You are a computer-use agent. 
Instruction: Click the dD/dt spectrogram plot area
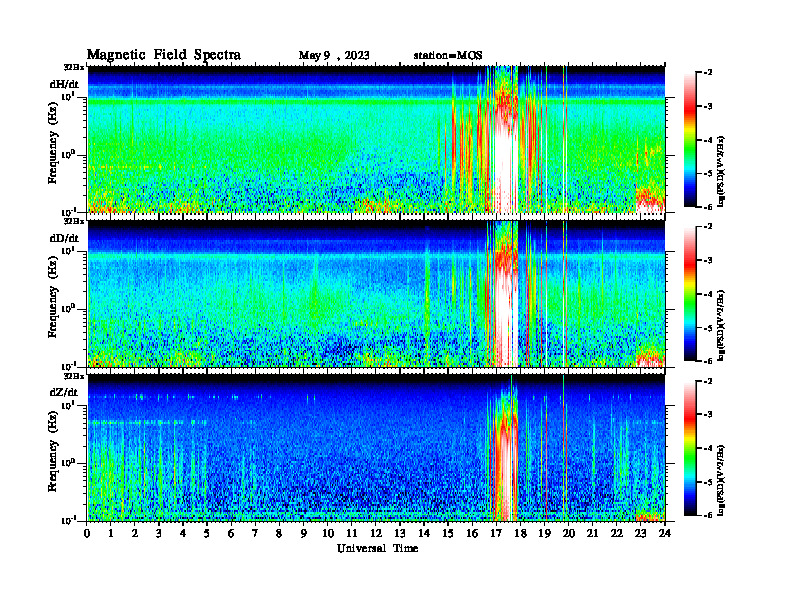[x=376, y=294]
